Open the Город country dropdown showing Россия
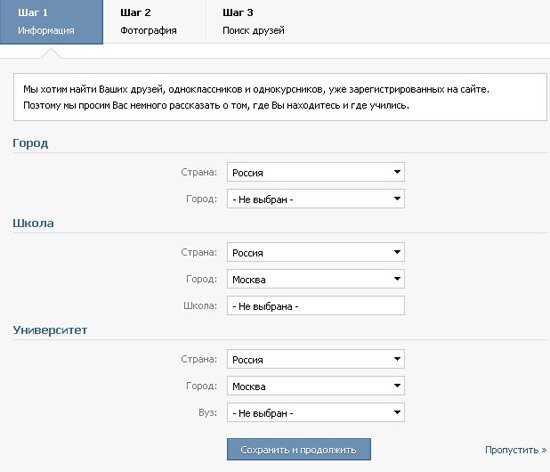 [316, 172]
